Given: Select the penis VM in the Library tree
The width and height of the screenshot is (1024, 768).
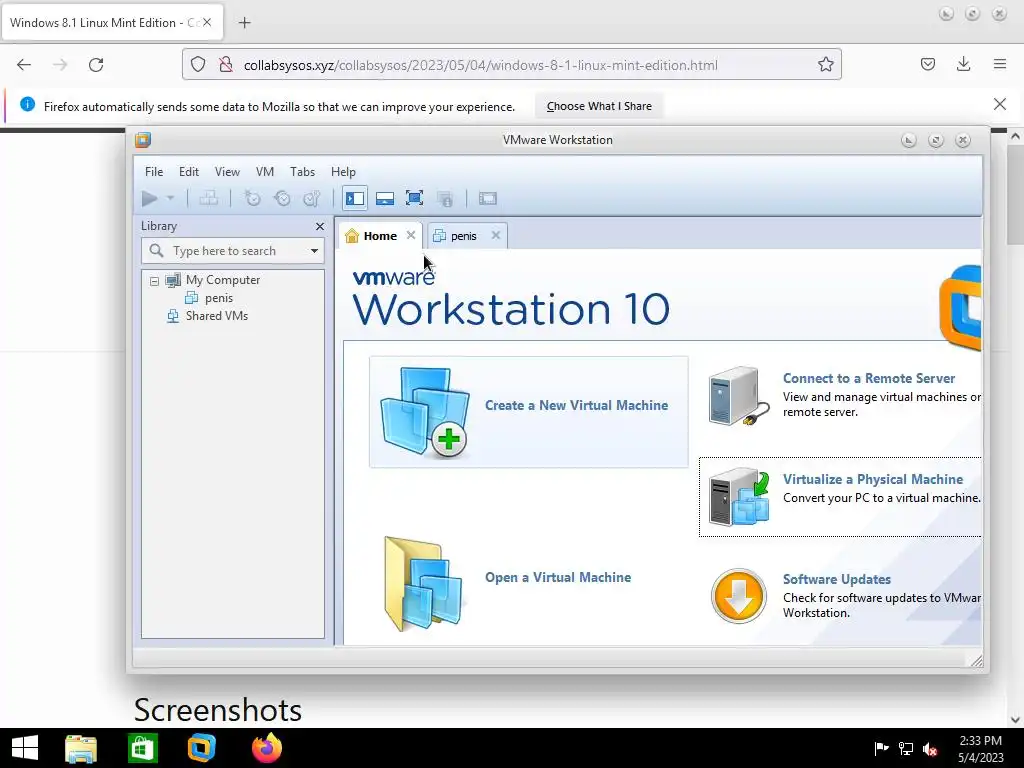Looking at the screenshot, I should coord(219,298).
